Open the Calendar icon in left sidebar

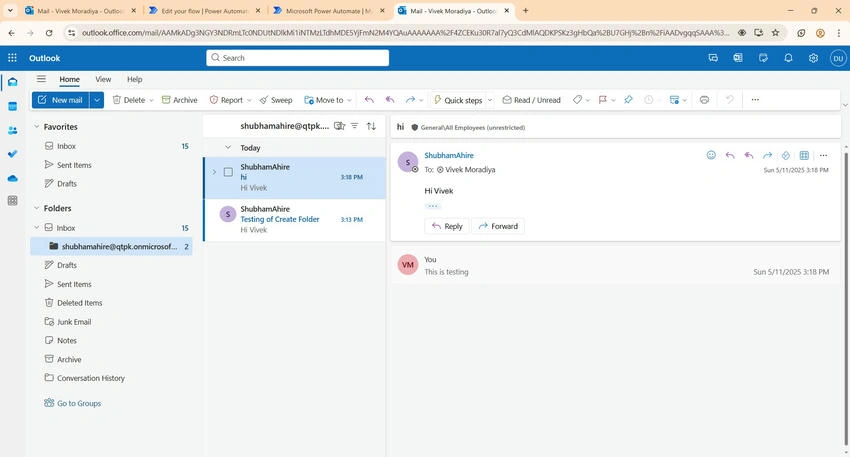(x=12, y=106)
